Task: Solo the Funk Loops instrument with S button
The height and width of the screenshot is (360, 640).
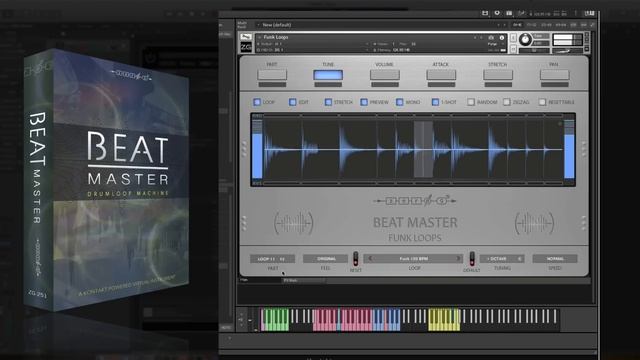Action: pyautogui.click(x=513, y=38)
